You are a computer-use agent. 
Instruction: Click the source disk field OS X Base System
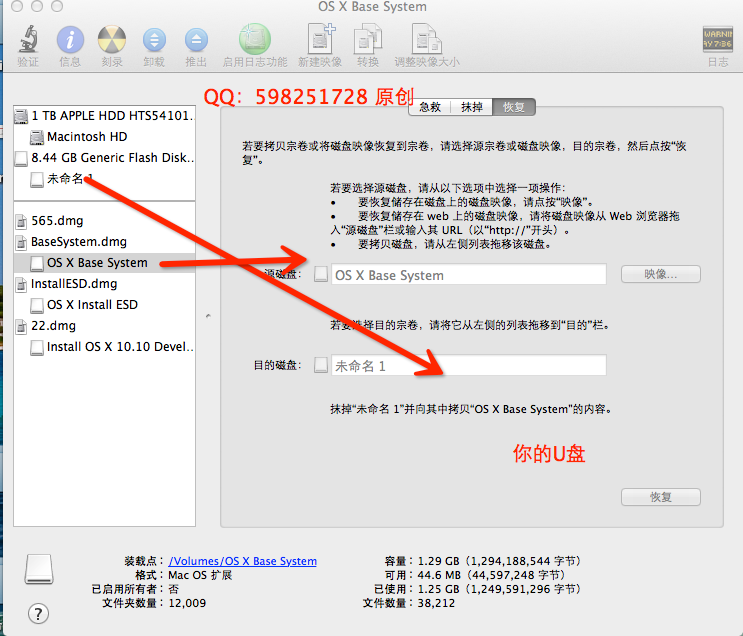[x=469, y=274]
